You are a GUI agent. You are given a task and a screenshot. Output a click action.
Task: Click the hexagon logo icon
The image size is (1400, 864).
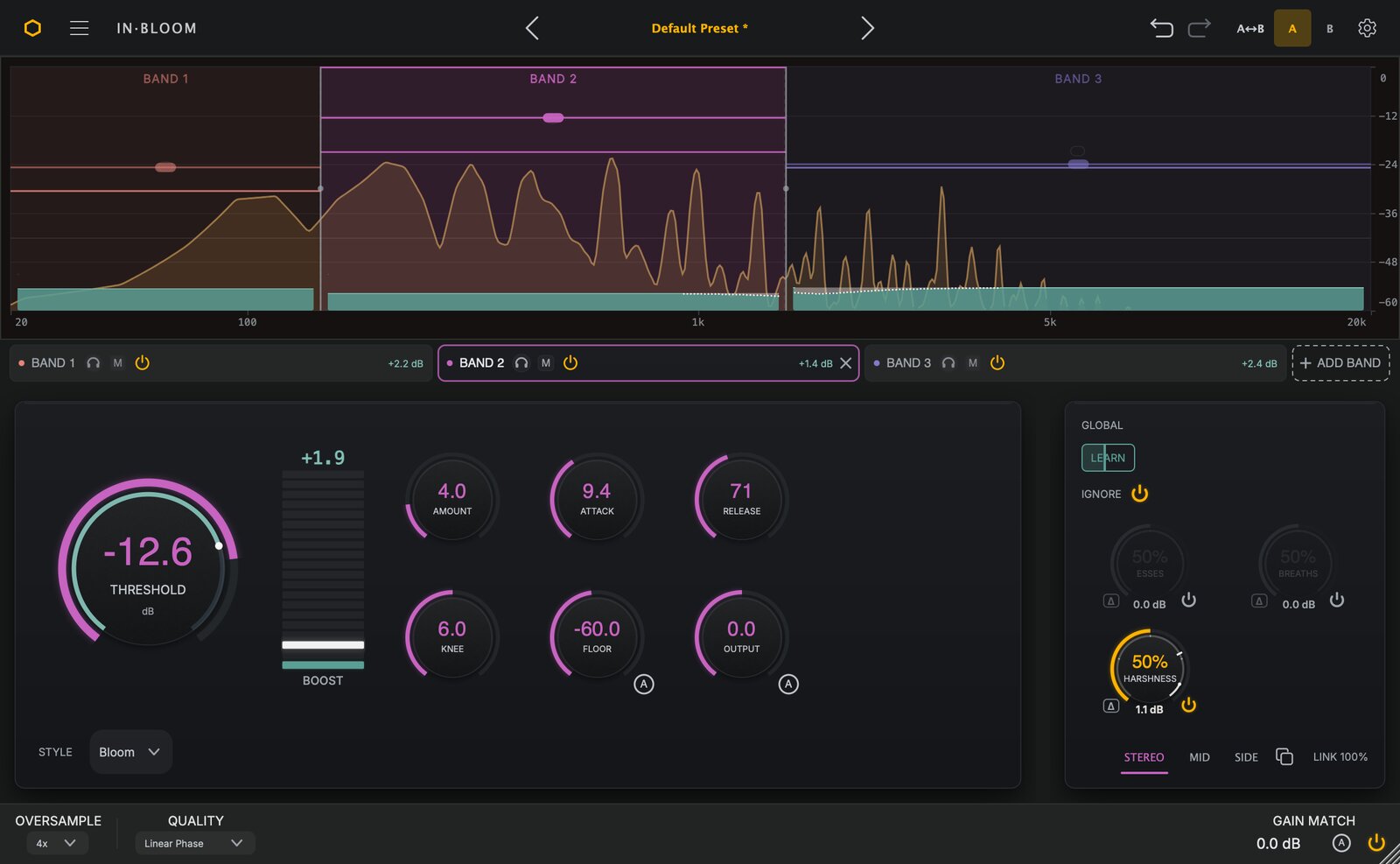pos(32,28)
